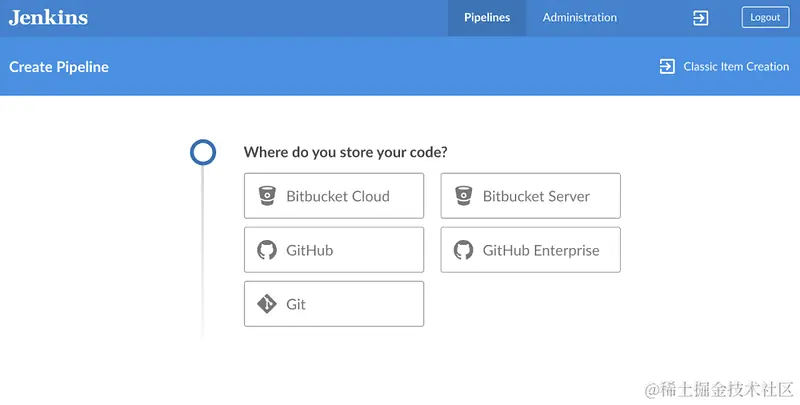Click the blue step circle indicator
The width and height of the screenshot is (800, 405).
(x=203, y=152)
